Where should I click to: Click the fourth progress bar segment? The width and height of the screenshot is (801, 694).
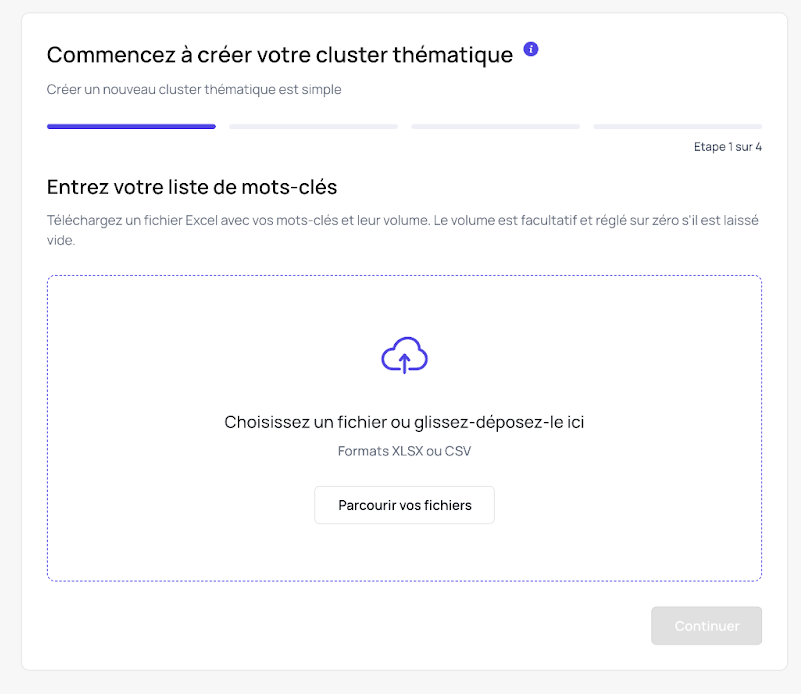(677, 126)
